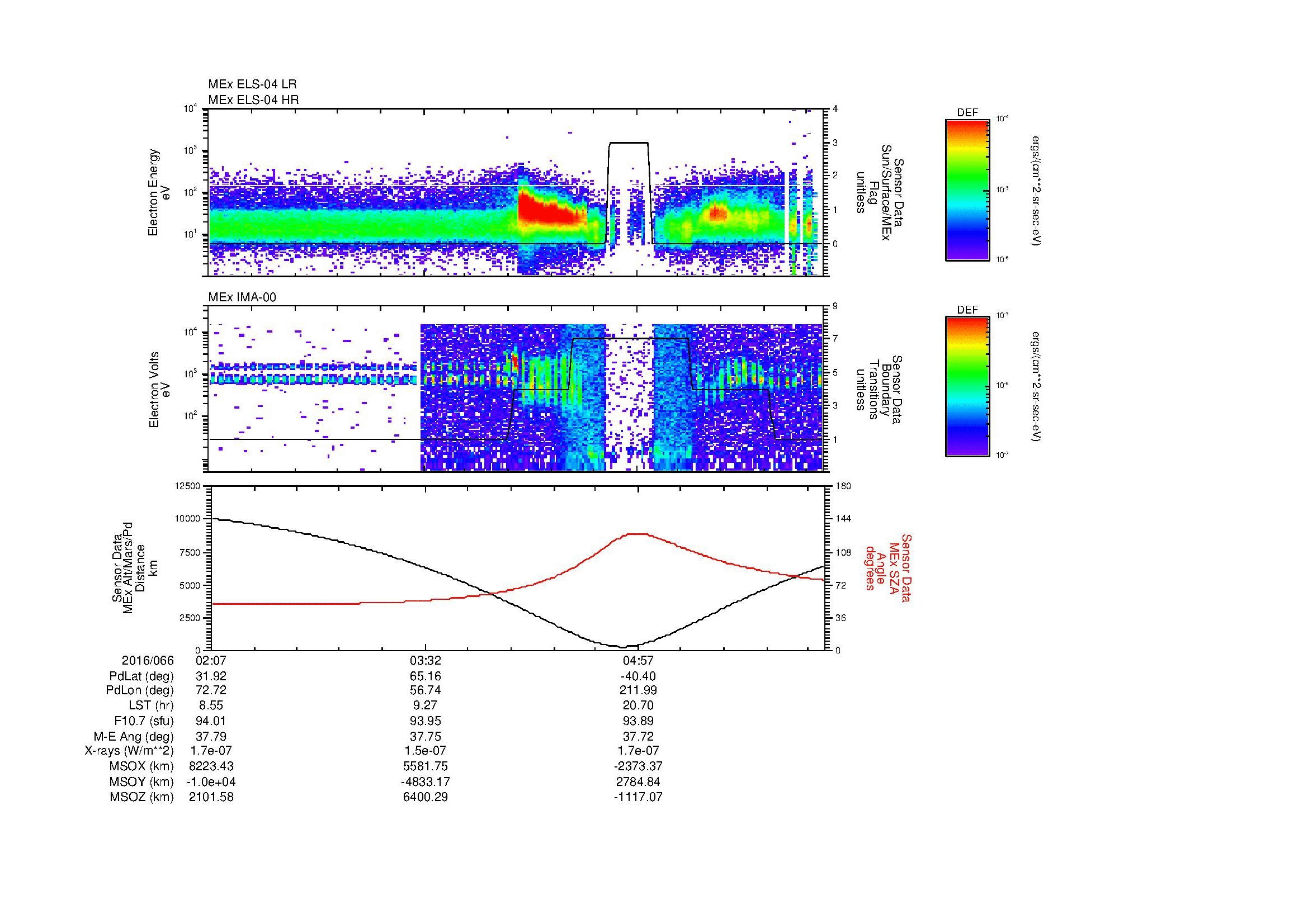This screenshot has width=1308, height=924.
Task: Click the top DEF color bar
Action: pos(967,189)
